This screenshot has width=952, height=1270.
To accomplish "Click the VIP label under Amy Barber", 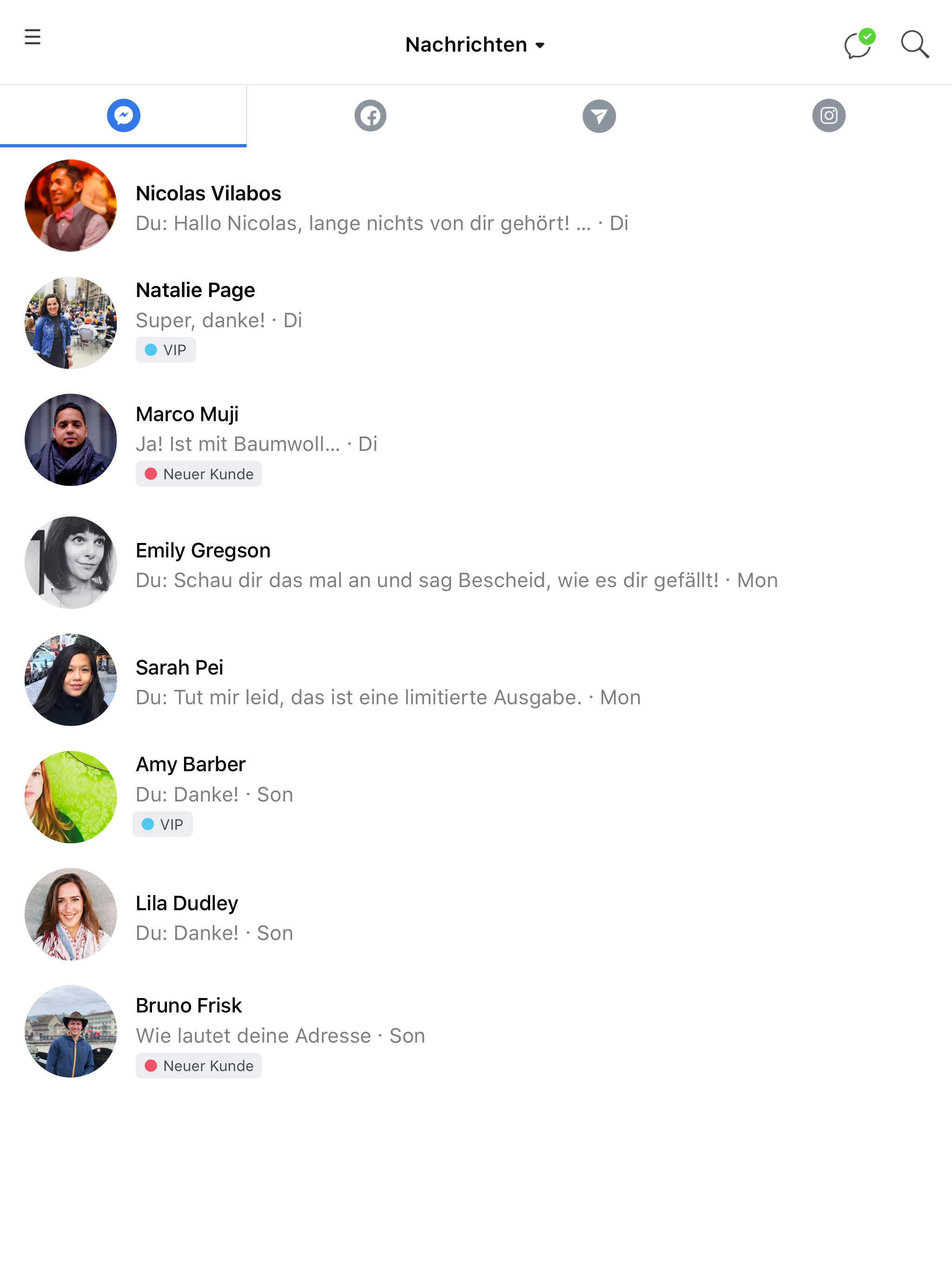I will click(163, 825).
